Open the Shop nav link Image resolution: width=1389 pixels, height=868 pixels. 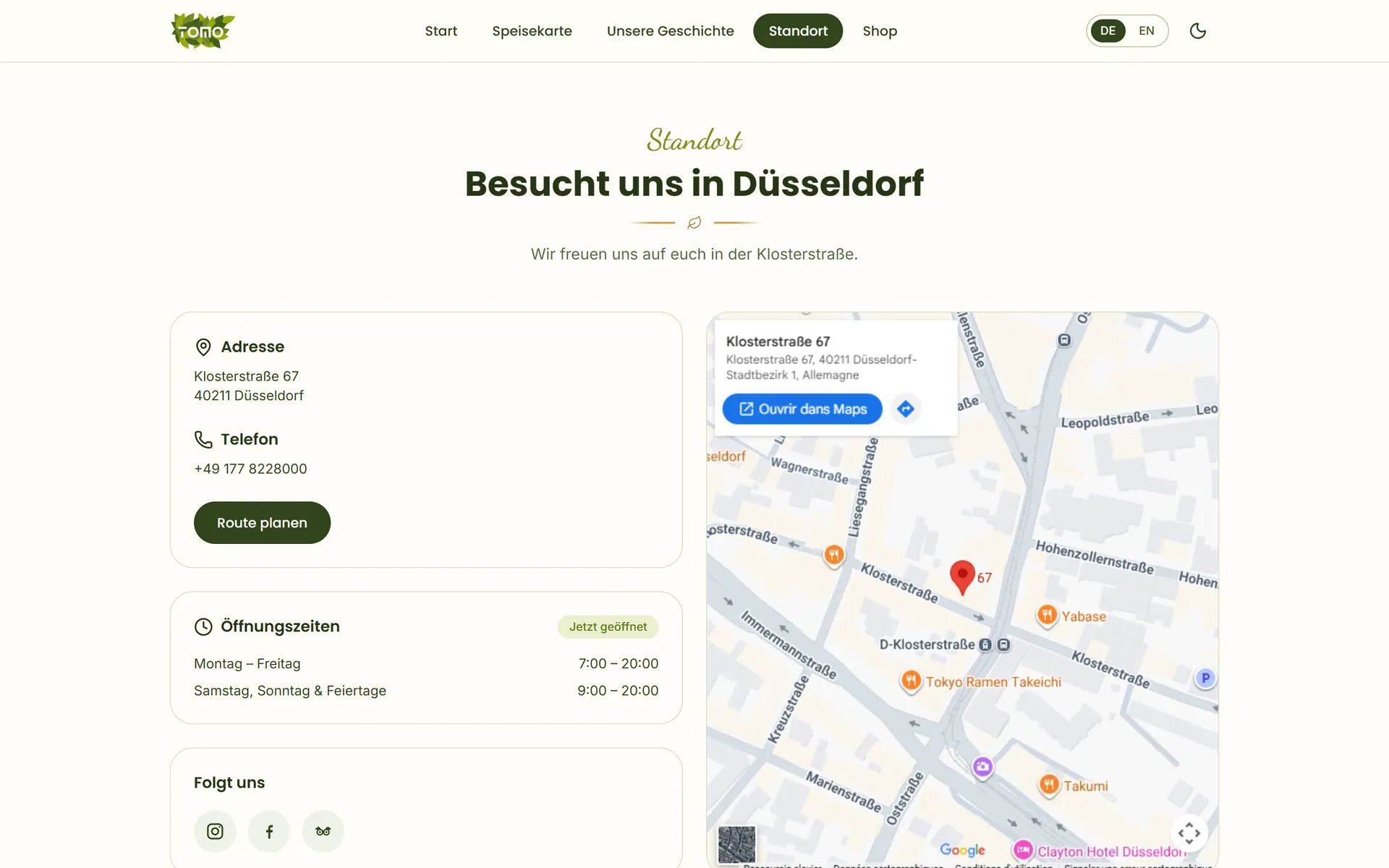pos(880,31)
